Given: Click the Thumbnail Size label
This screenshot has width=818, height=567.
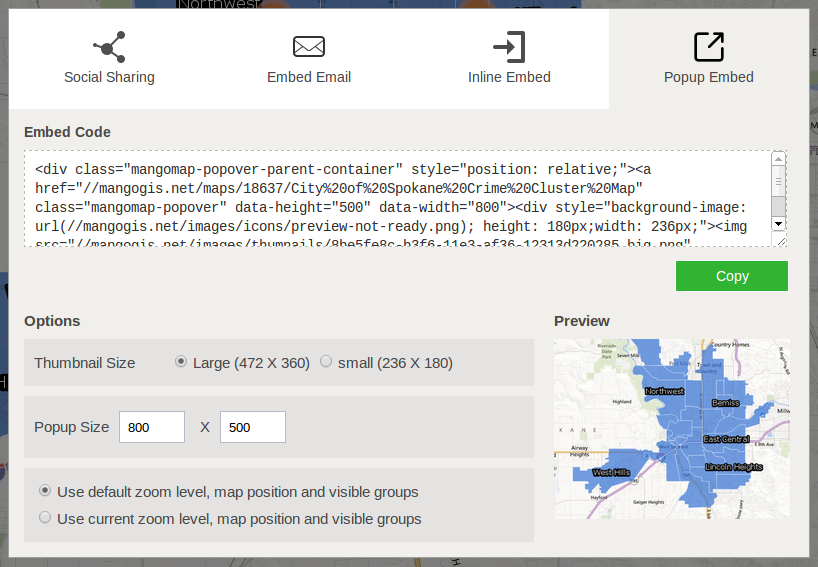Looking at the screenshot, I should coord(85,363).
